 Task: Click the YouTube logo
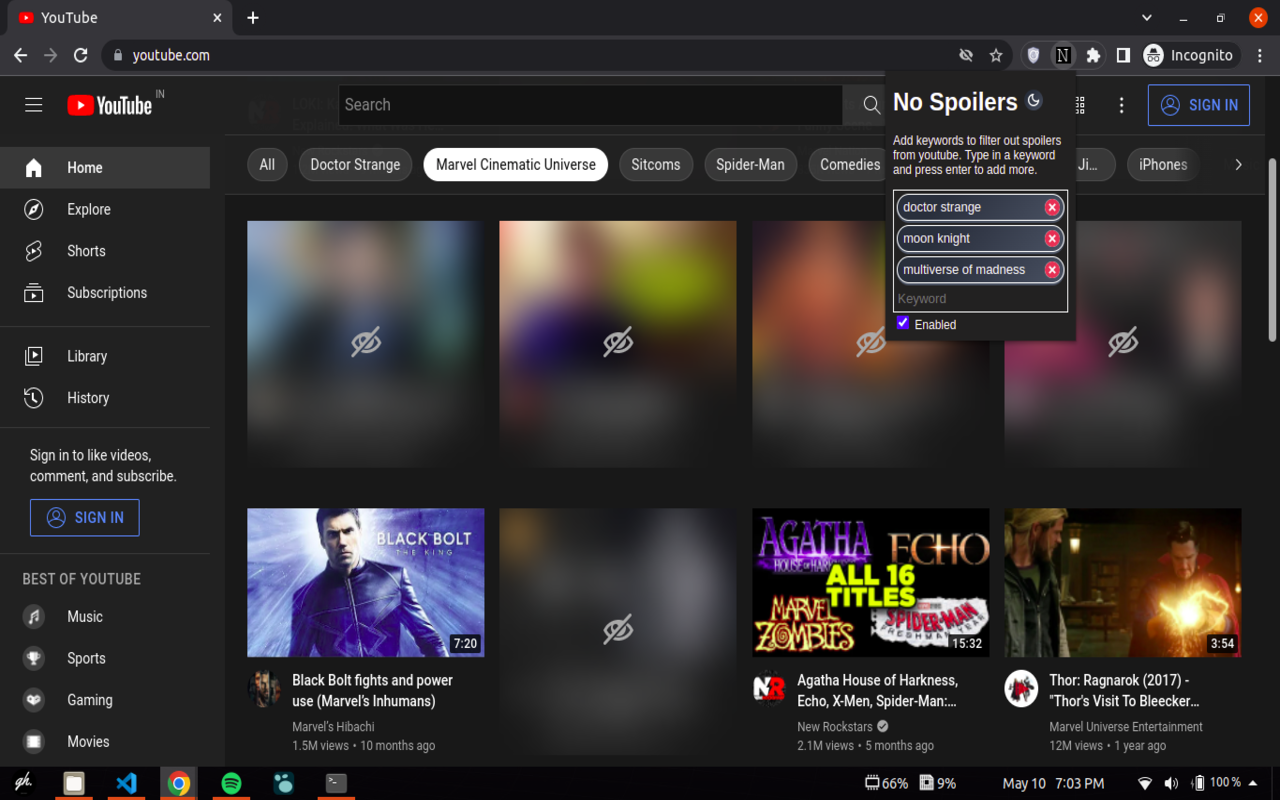click(110, 105)
